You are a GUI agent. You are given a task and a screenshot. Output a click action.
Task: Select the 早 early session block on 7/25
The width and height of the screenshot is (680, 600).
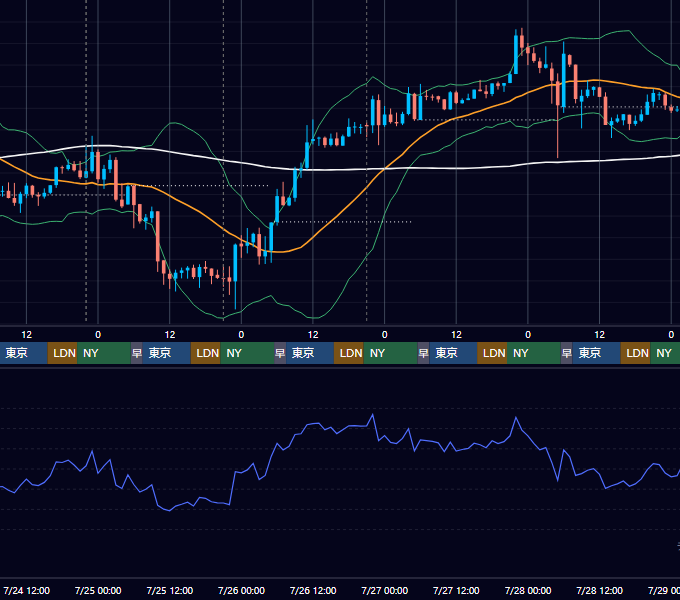pyautogui.click(x=137, y=353)
